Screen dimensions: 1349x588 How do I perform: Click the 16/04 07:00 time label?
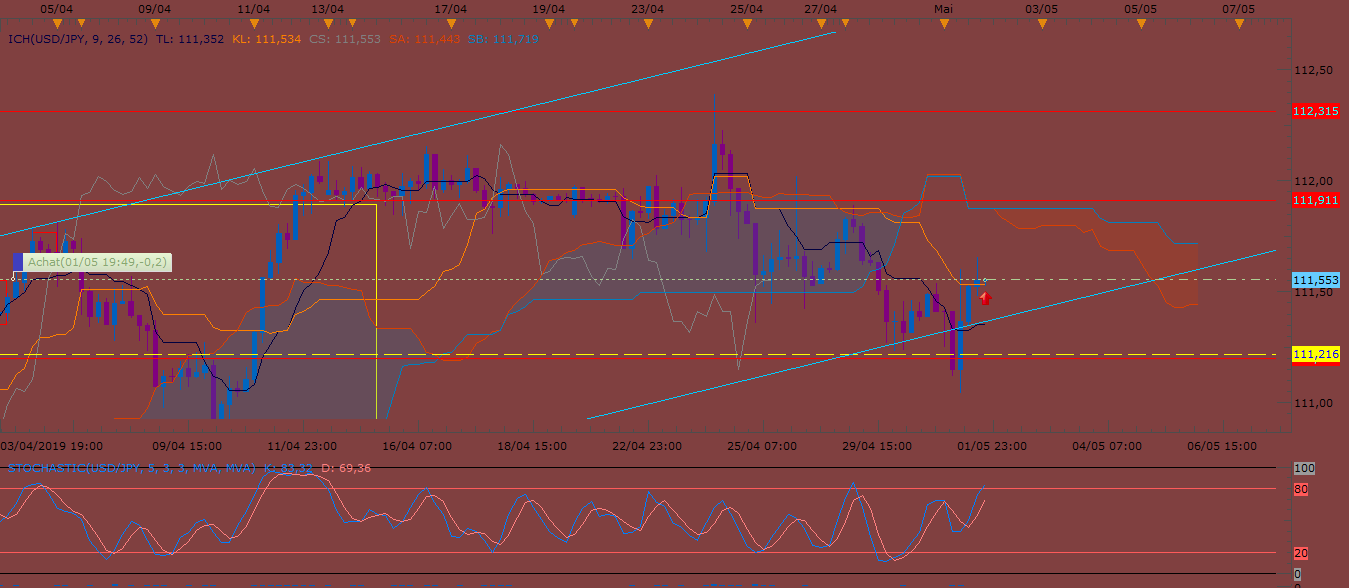pyautogui.click(x=417, y=446)
